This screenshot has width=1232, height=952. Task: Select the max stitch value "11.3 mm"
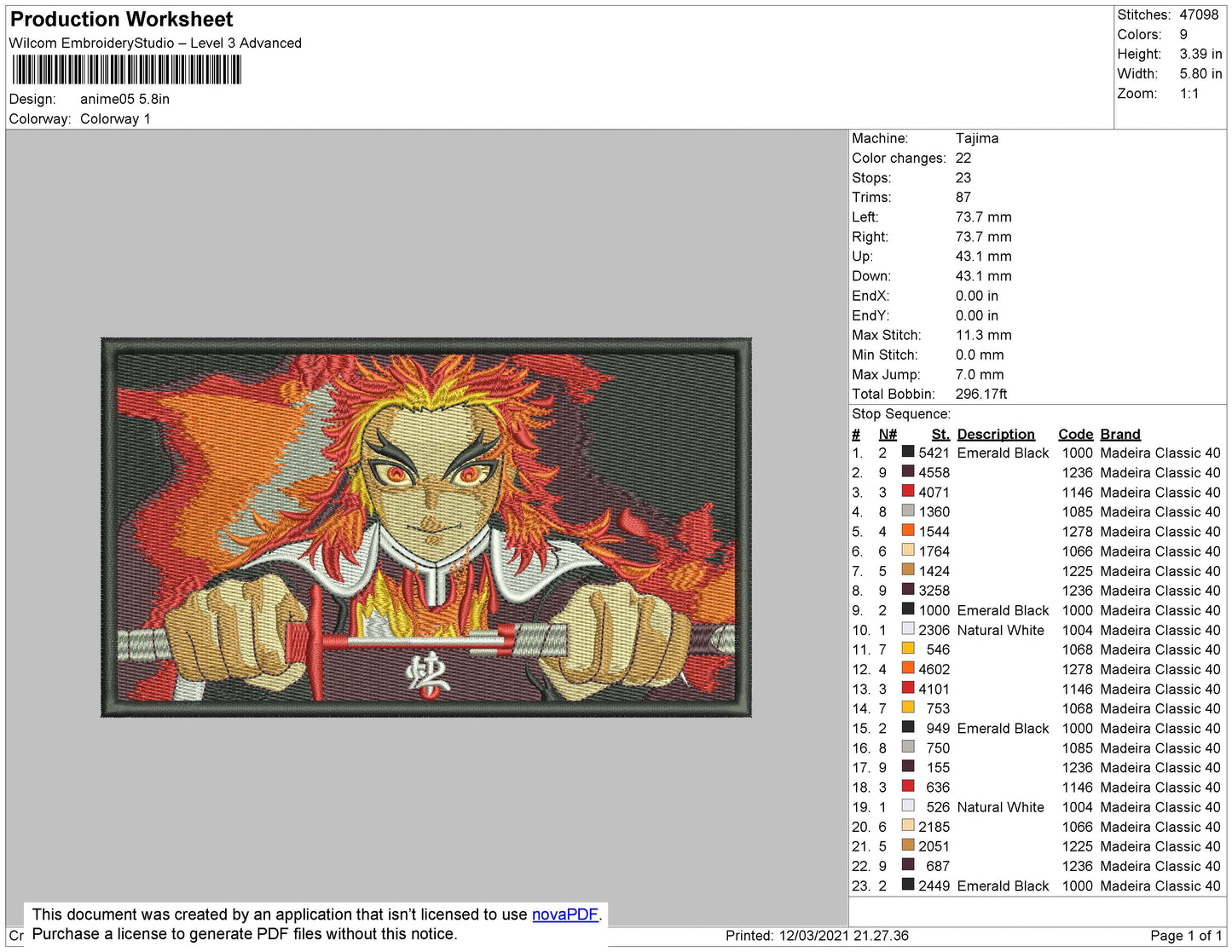(x=984, y=335)
